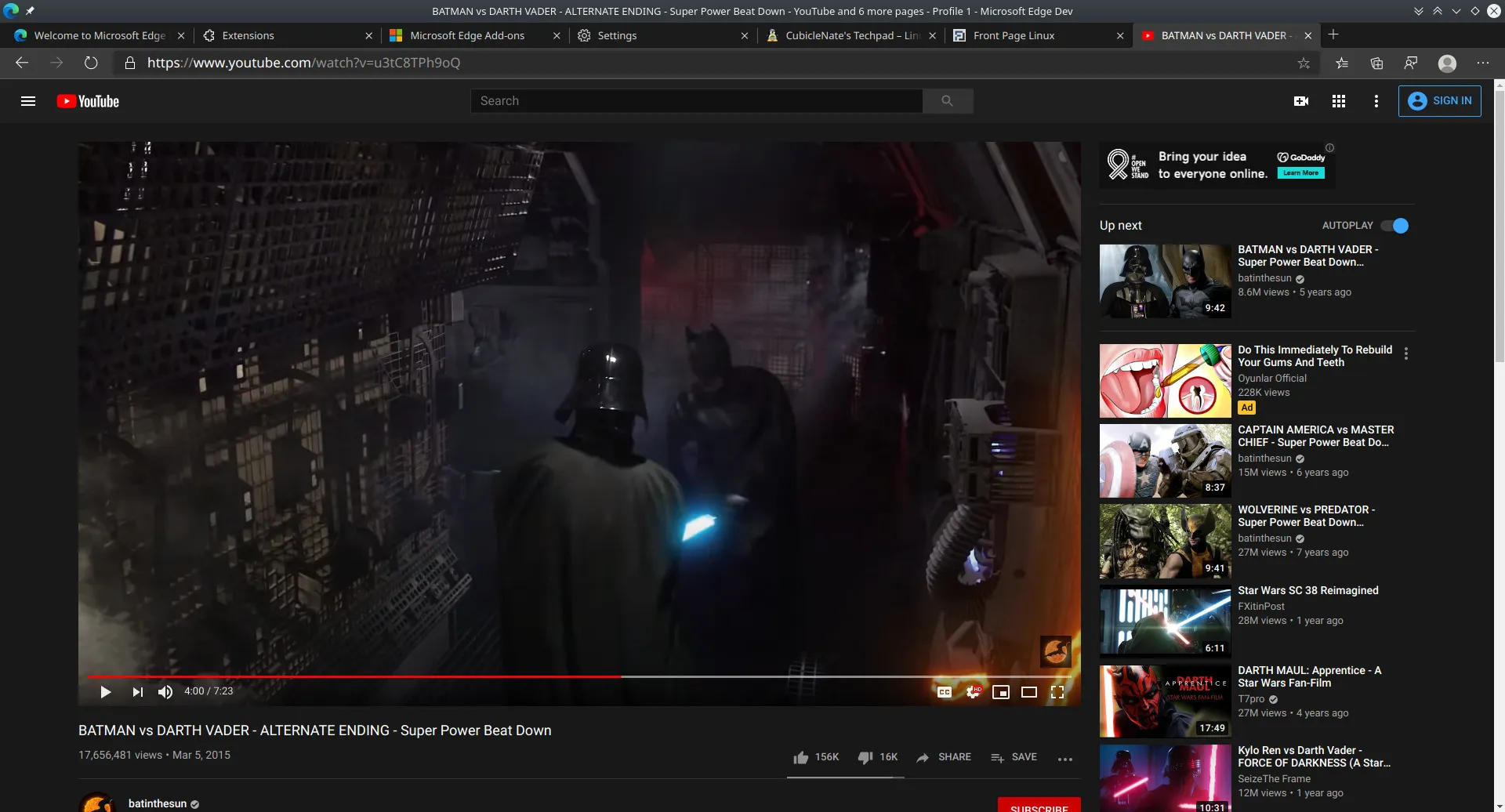The width and height of the screenshot is (1505, 812).
Task: Open options for the gums ad video
Action: tap(1407, 353)
